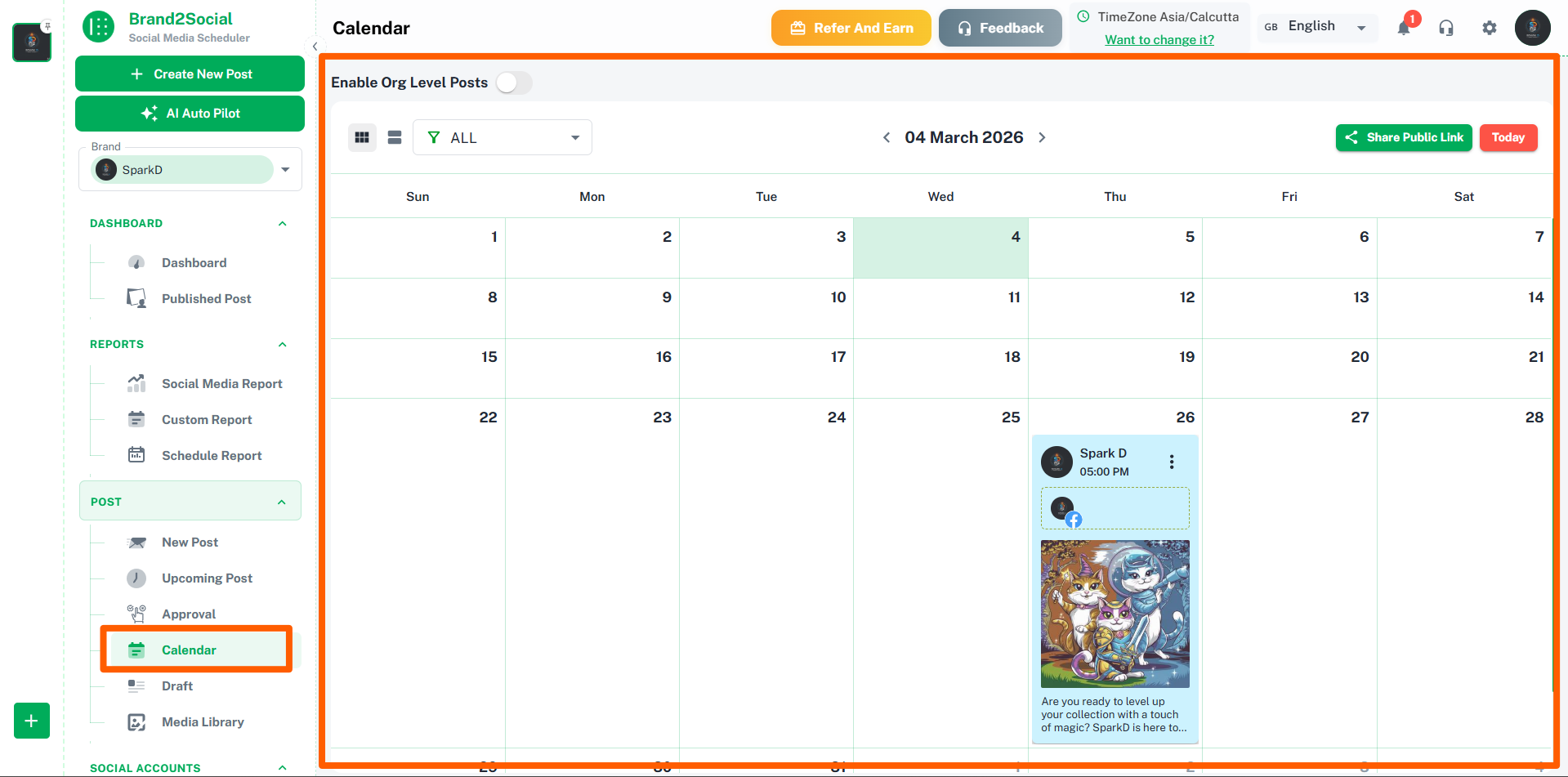This screenshot has height=777, width=1568.
Task: Select Upcoming Post in the sidebar
Action: click(207, 578)
